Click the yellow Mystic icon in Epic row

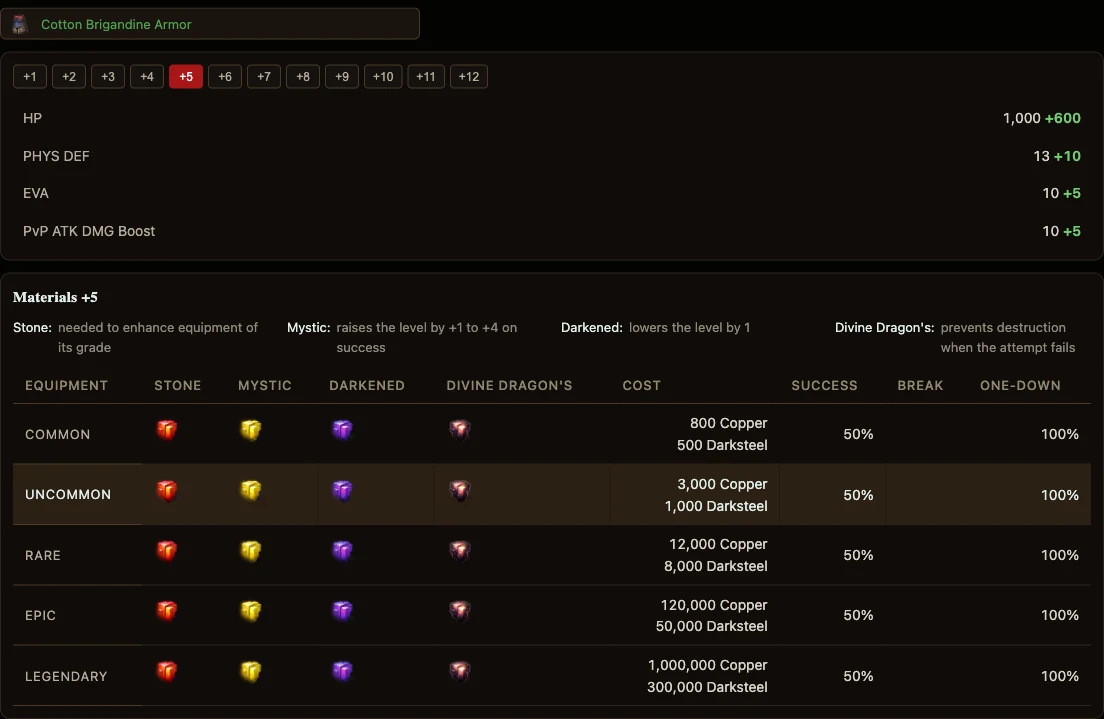[251, 611]
